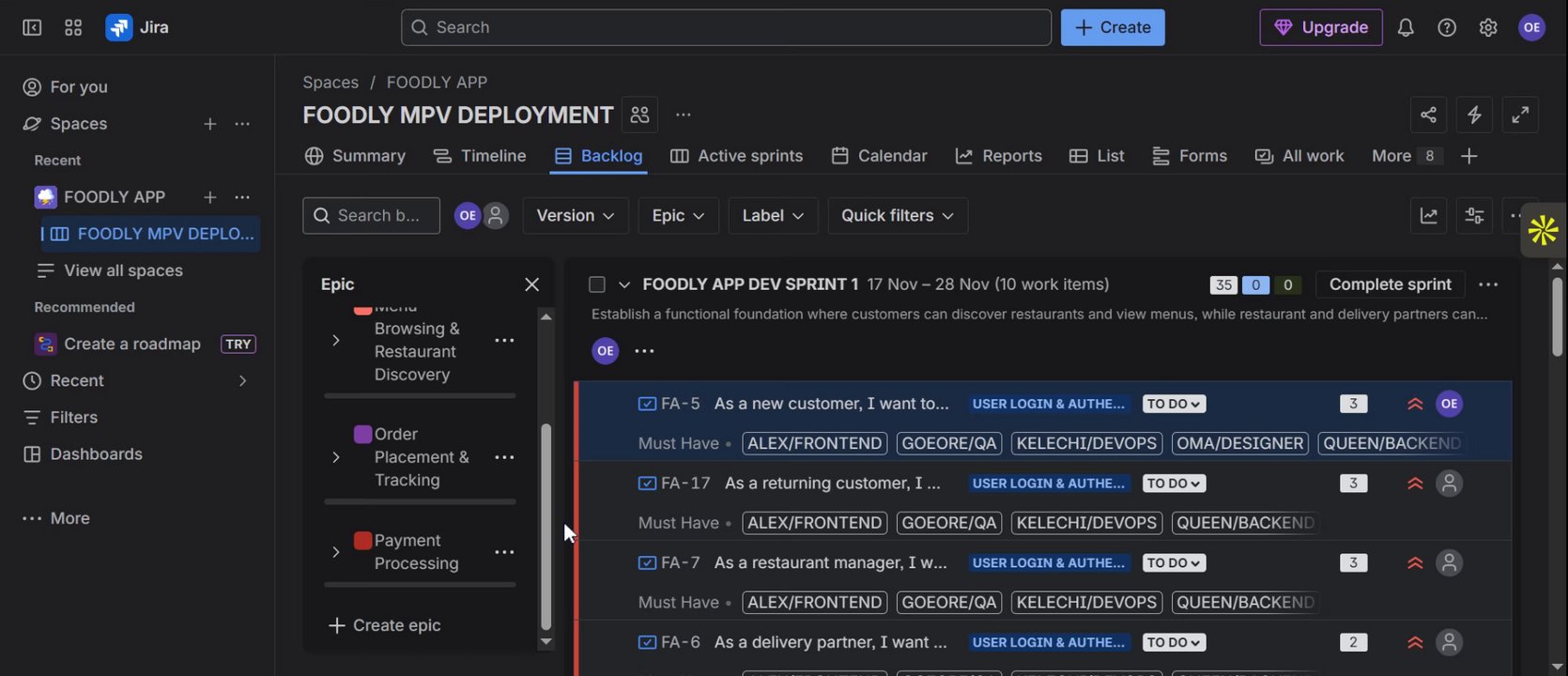
Task: Open the Forms tab
Action: tap(1190, 156)
